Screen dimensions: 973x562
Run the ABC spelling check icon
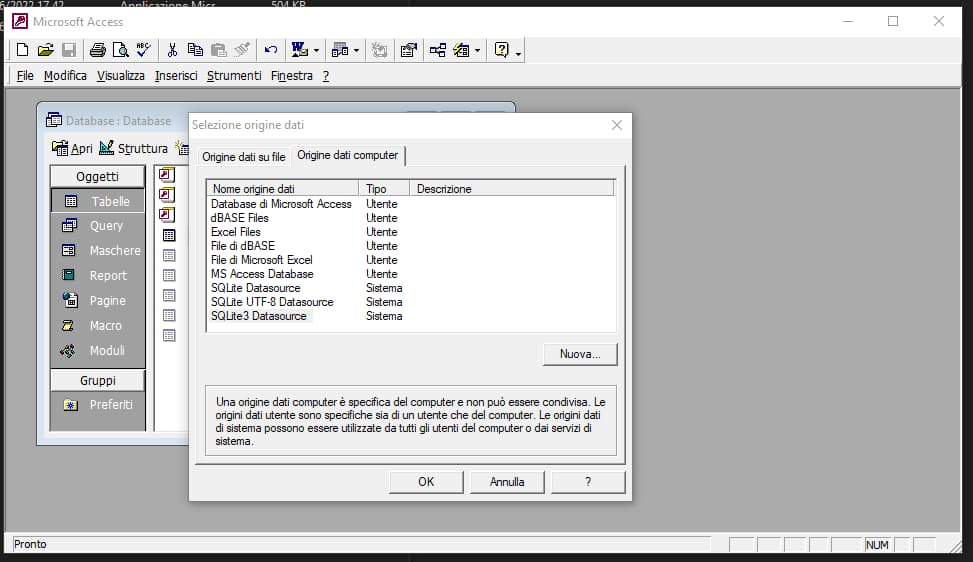(x=143, y=50)
